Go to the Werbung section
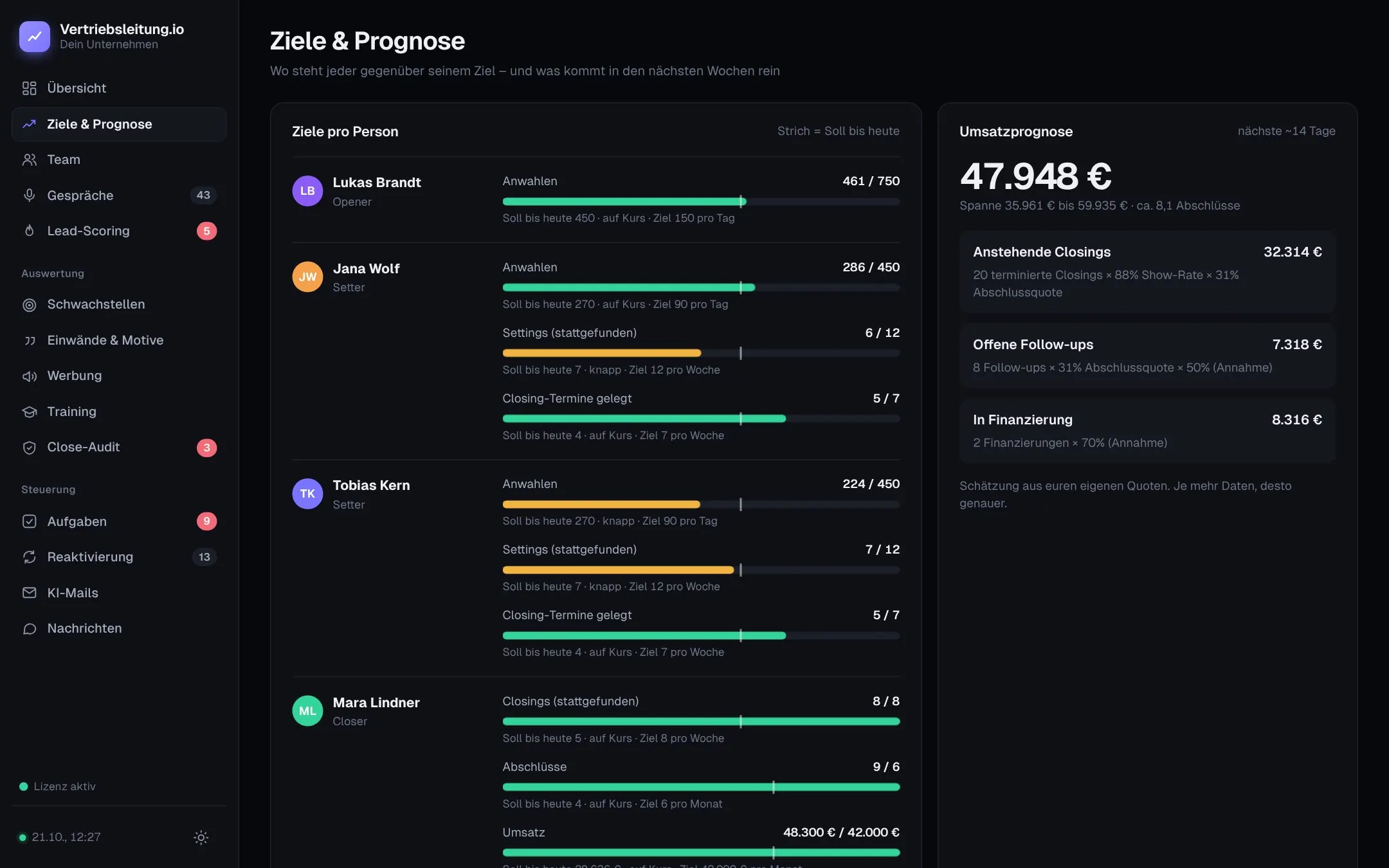 (x=119, y=376)
